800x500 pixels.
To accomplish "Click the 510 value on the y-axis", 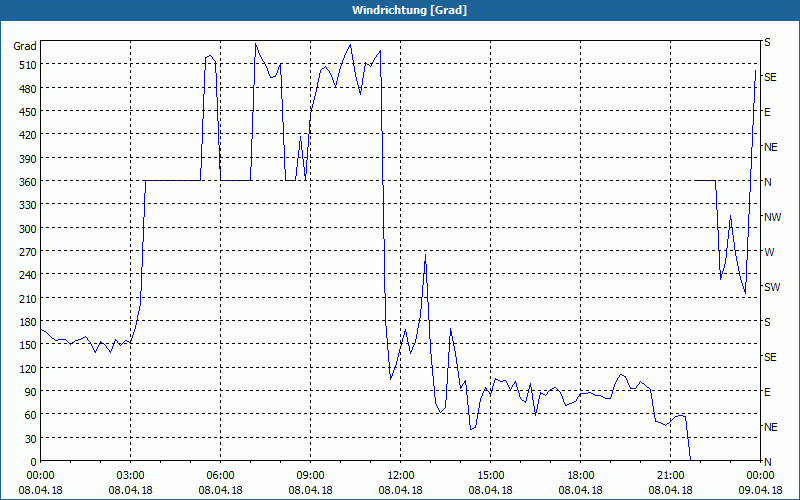I will coord(27,65).
